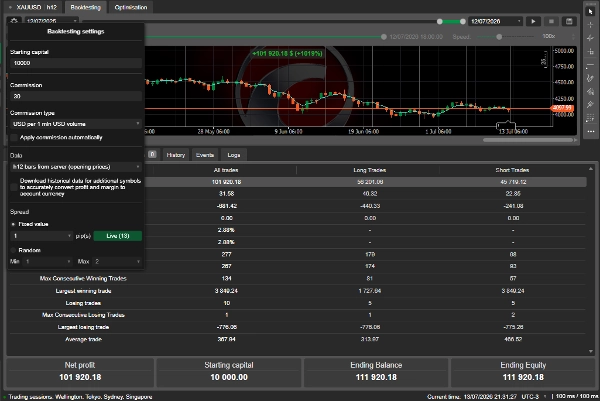Open the XAUUSD h12 chart tab
Viewport: 600px width, 401px height.
(36, 7)
